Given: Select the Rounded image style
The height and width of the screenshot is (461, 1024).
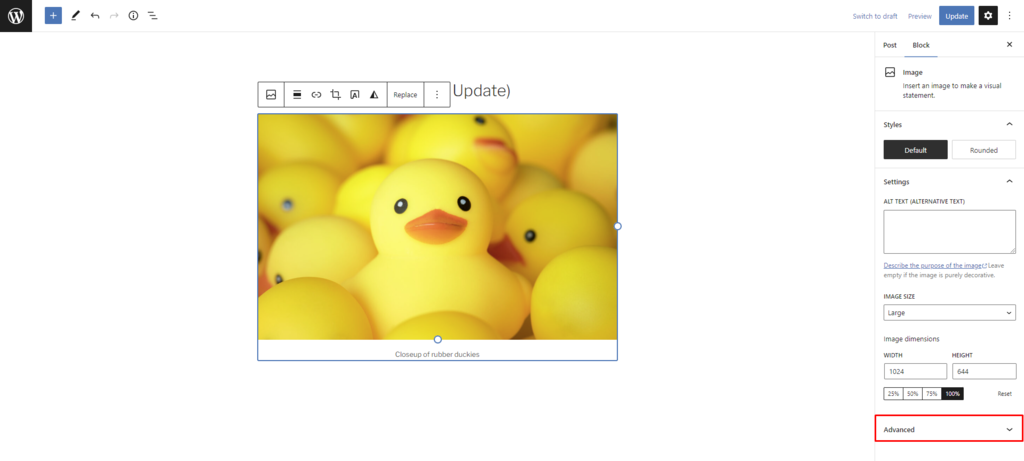Looking at the screenshot, I should 983,150.
